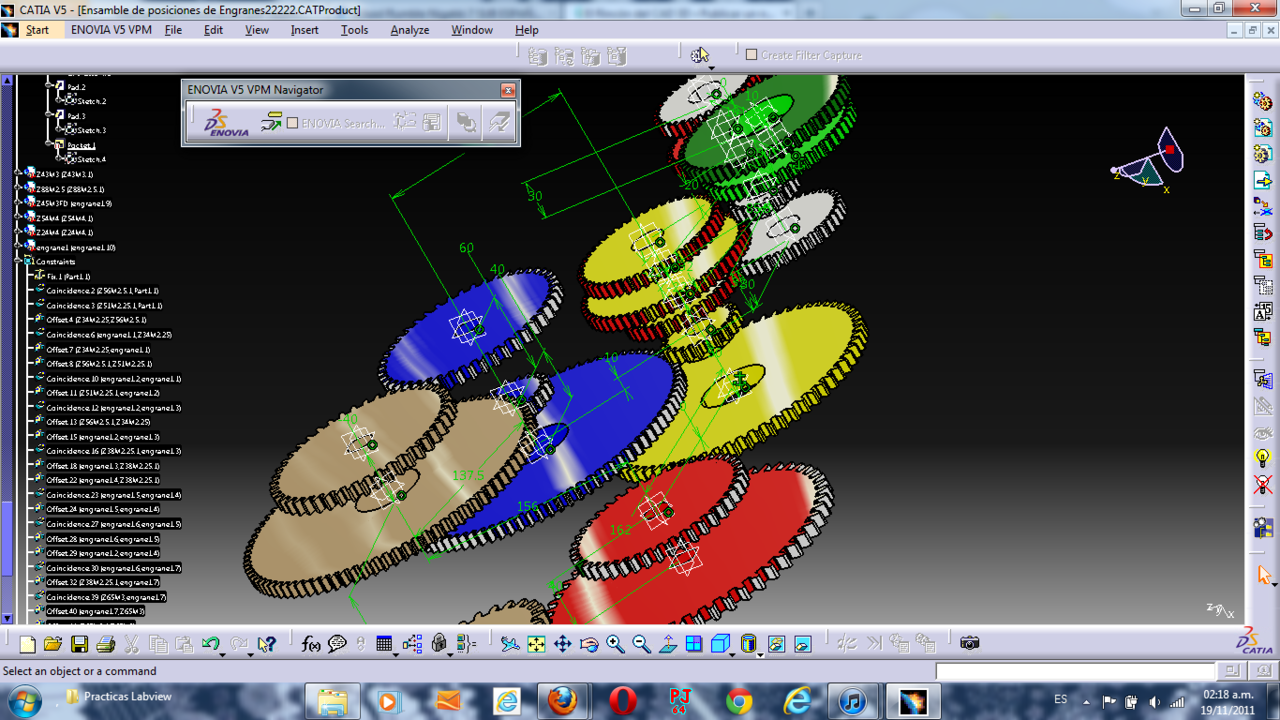The width and height of the screenshot is (1280, 720).
Task: Click the Connect icon in ENOVIA Navigator
Action: [x=271, y=123]
